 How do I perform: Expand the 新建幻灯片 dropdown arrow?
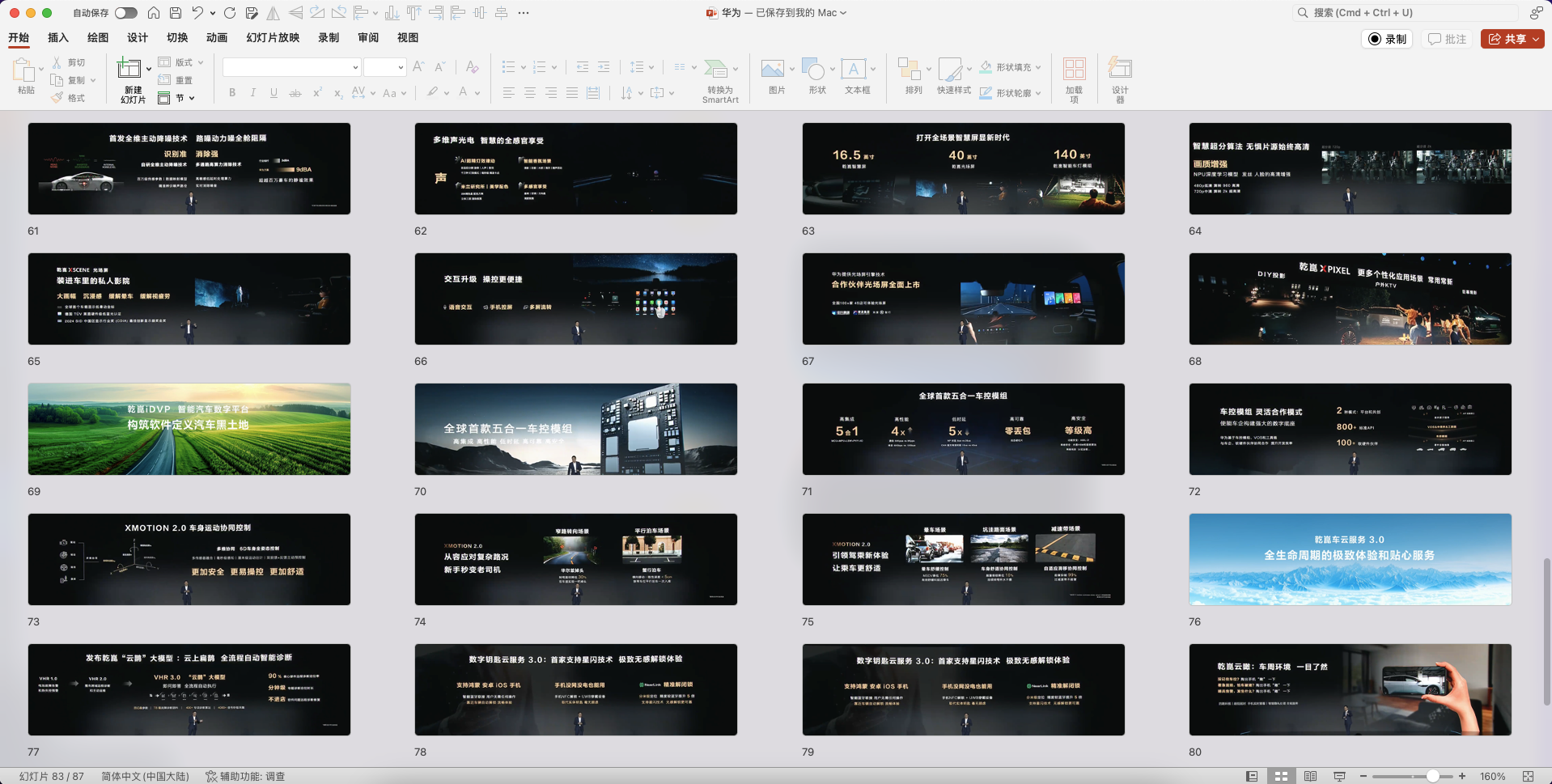click(149, 69)
